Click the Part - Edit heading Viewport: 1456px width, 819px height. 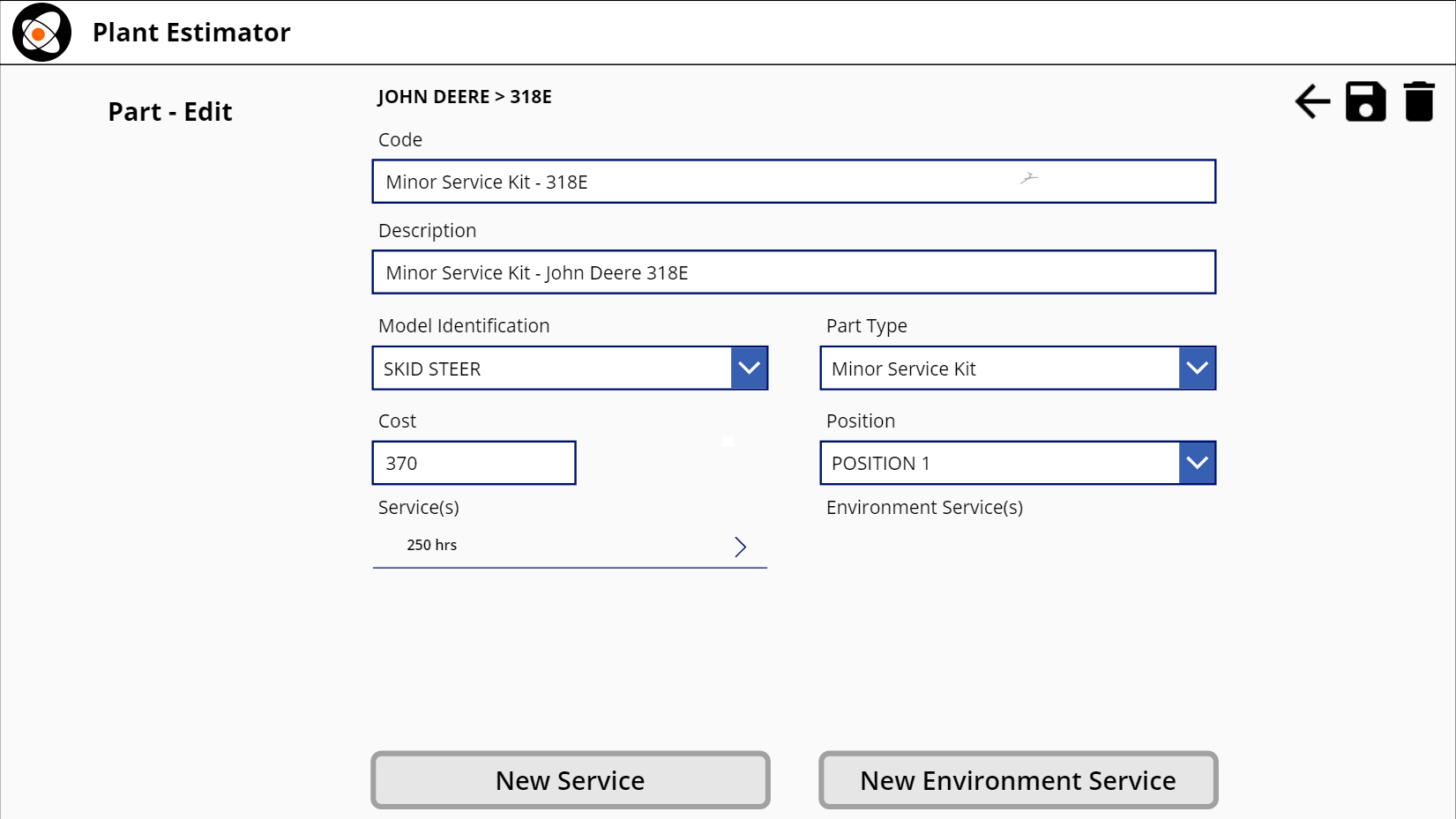pyautogui.click(x=170, y=112)
